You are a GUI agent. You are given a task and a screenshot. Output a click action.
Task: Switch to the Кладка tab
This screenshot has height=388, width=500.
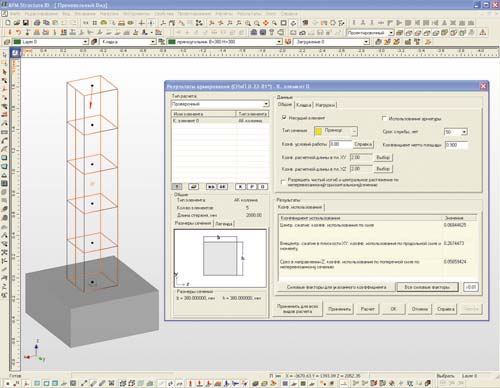pyautogui.click(x=304, y=105)
